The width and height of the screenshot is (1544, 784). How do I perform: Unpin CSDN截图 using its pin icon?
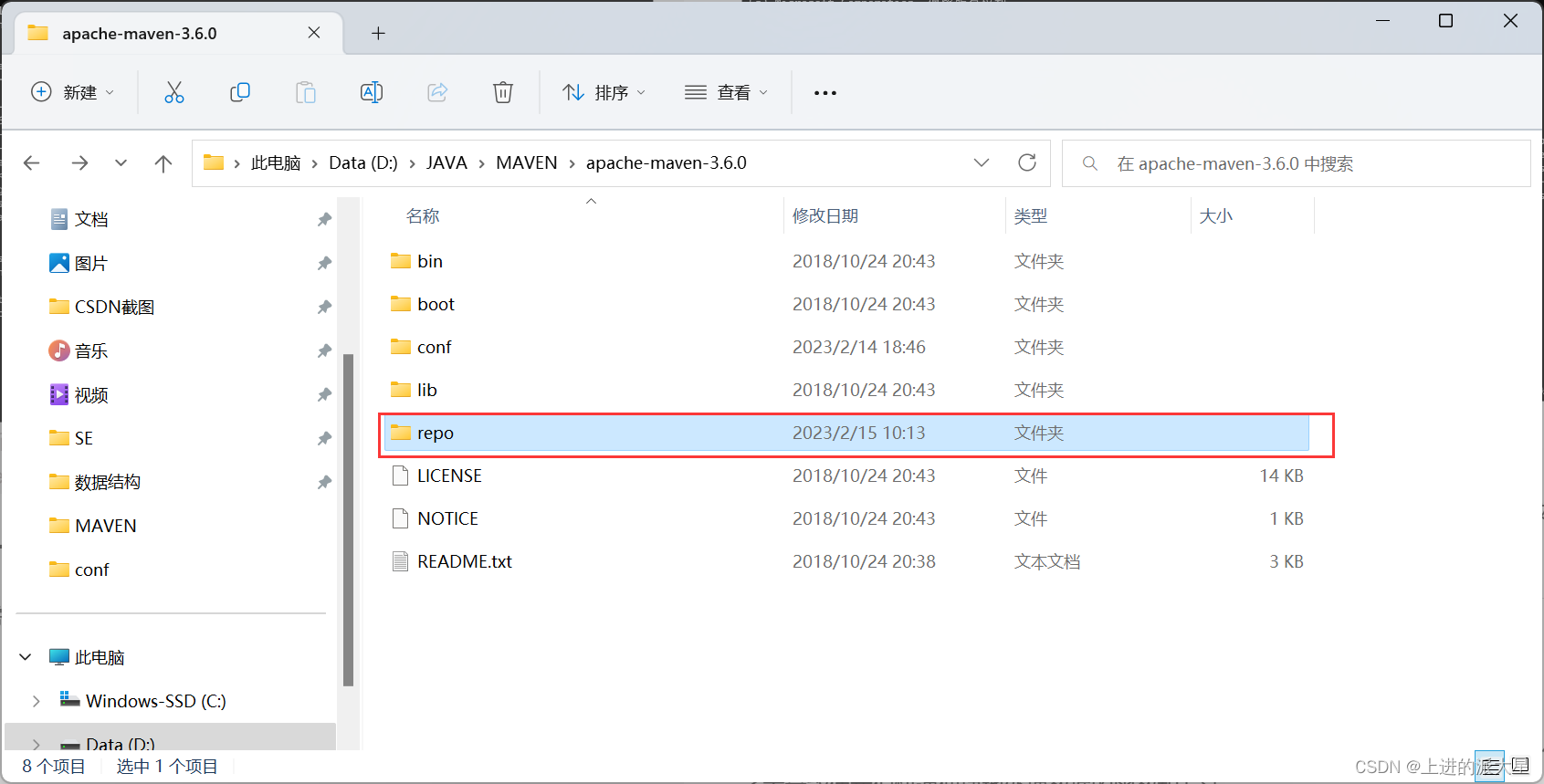pyautogui.click(x=323, y=308)
